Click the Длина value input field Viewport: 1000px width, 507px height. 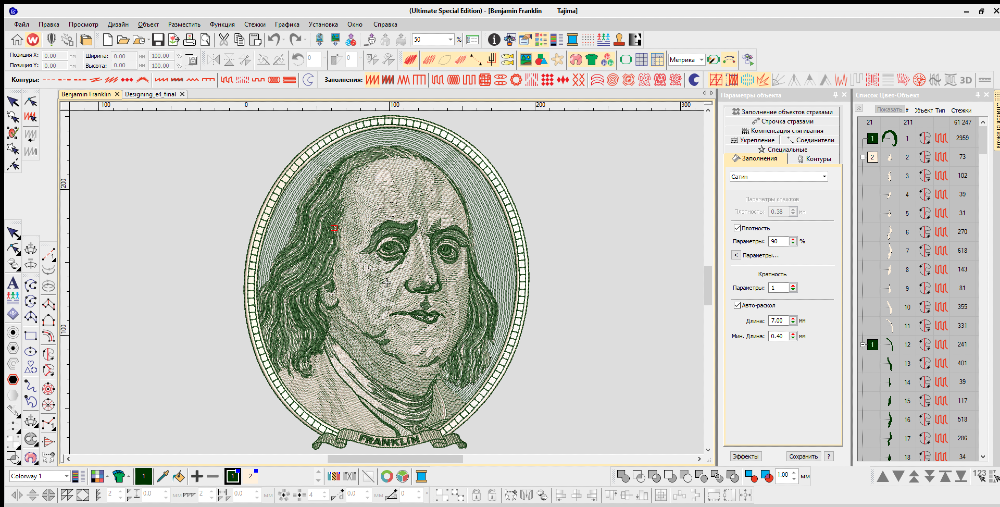click(x=780, y=320)
